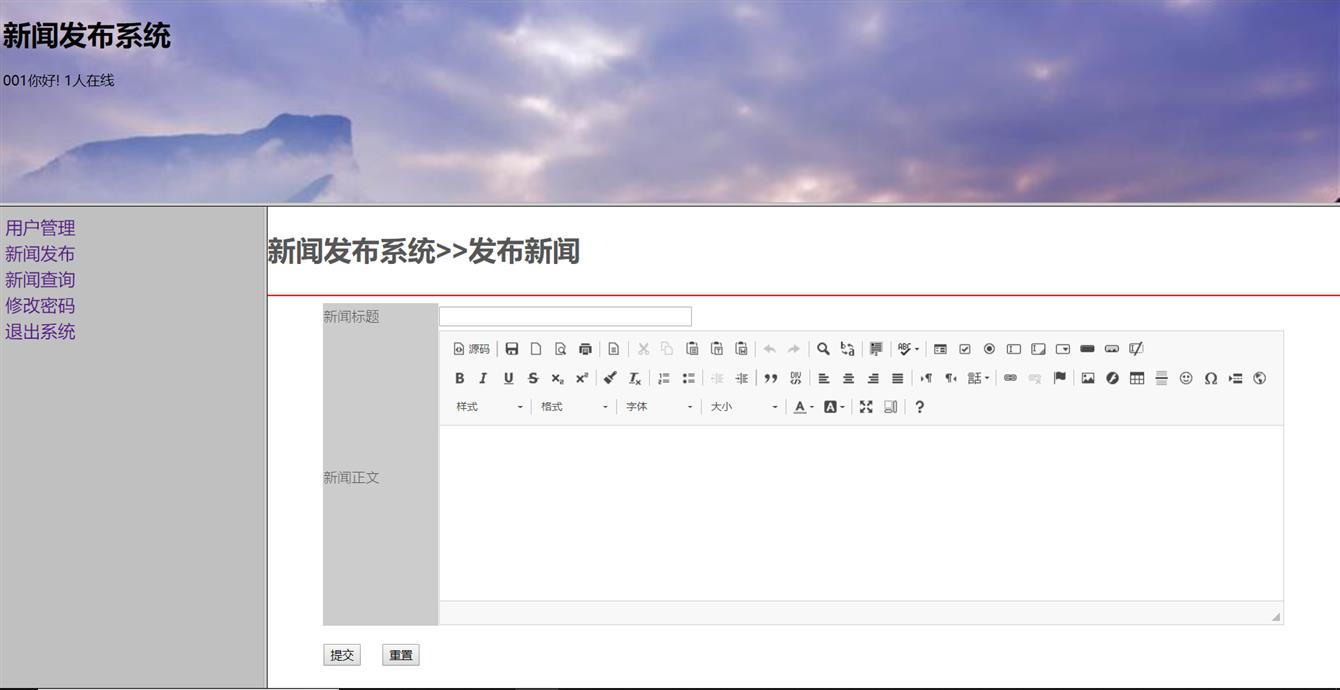Screen dimensions: 1340x690
Task: Insert a table into the editor
Action: coord(1137,378)
